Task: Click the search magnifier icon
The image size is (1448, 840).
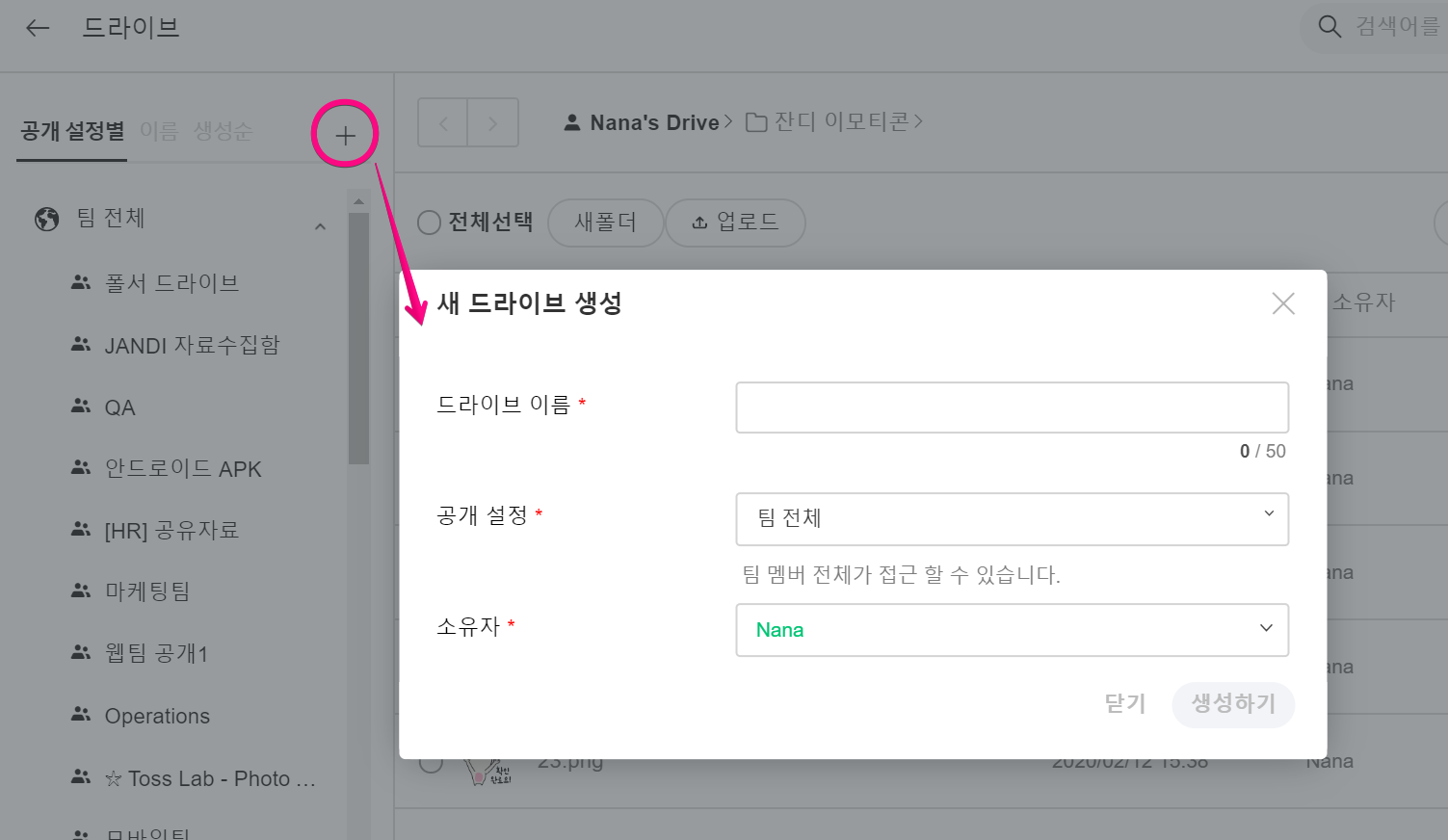Action: pyautogui.click(x=1330, y=27)
